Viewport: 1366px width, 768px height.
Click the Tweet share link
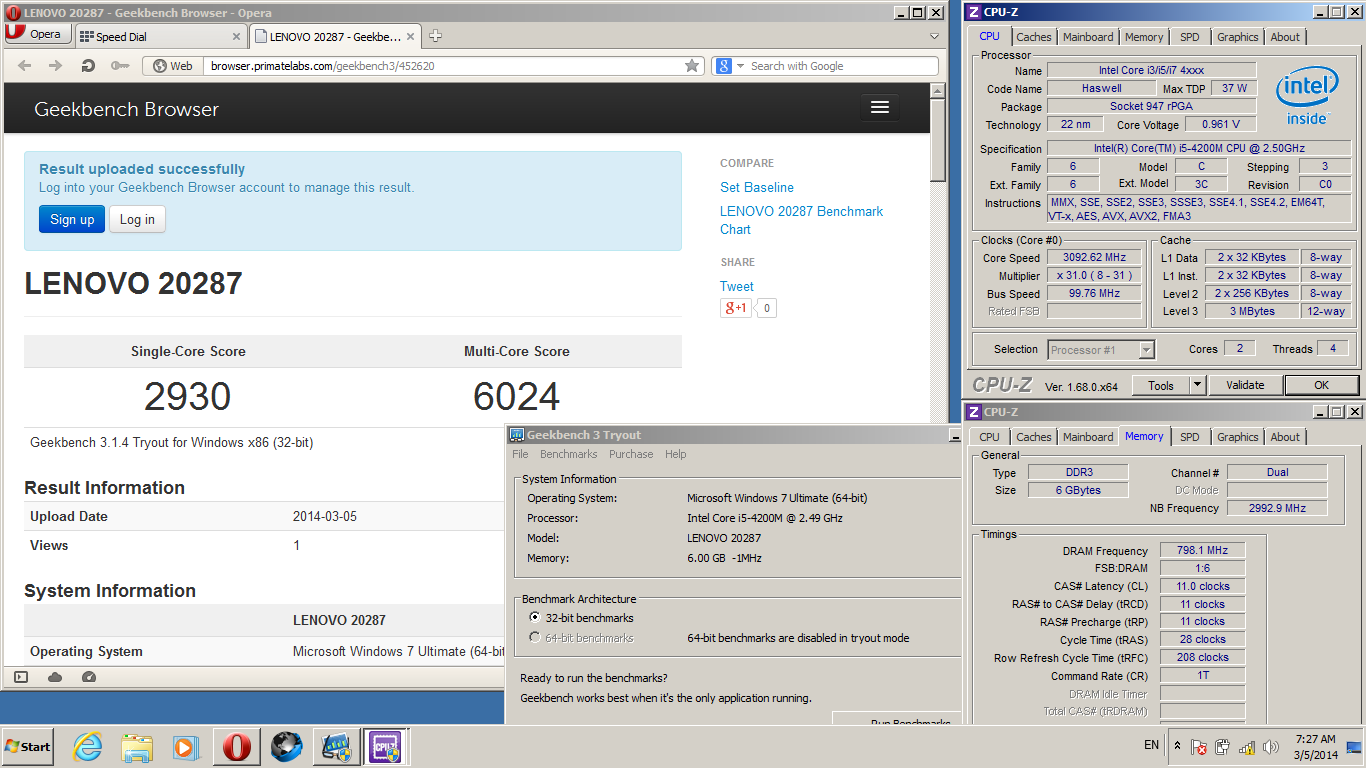click(737, 286)
